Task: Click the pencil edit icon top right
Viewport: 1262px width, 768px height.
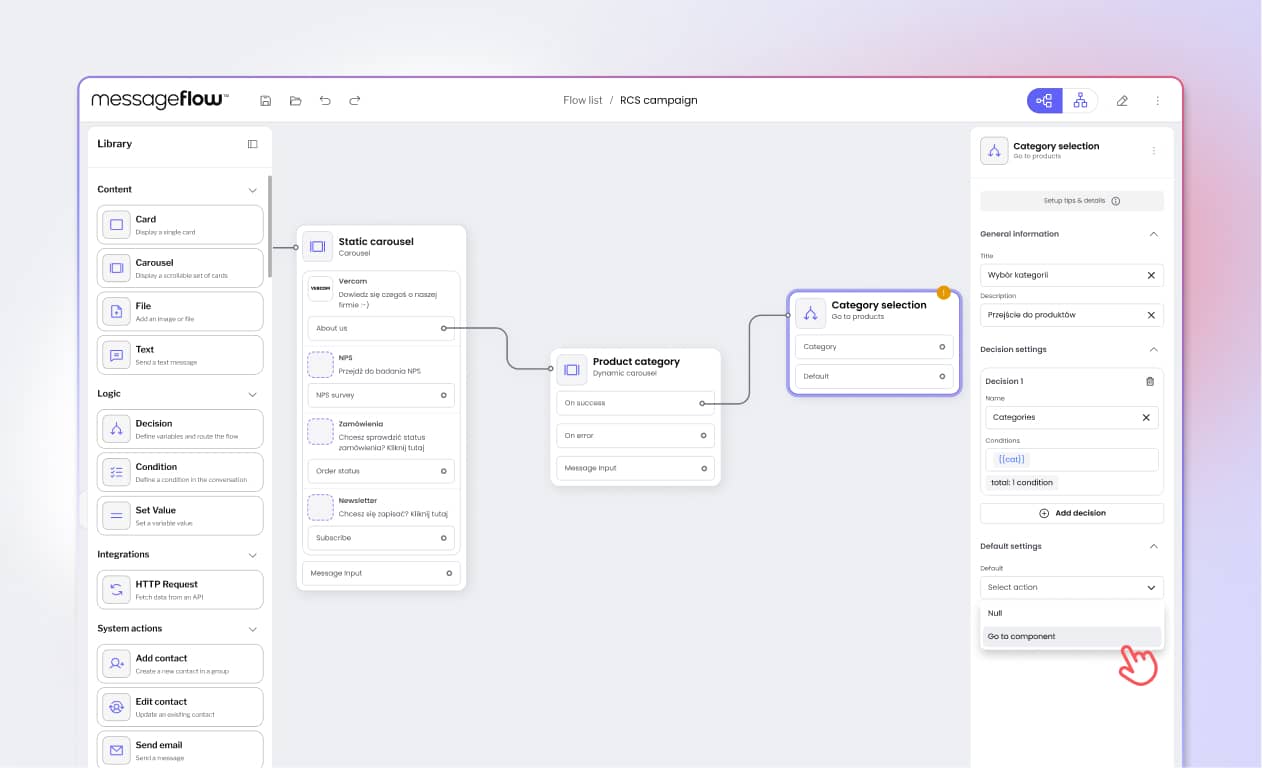Action: coord(1122,101)
